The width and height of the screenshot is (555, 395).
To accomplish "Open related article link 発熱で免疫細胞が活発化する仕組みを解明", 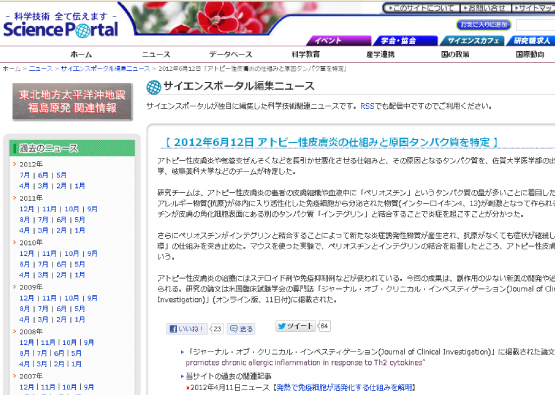I will [344, 388].
